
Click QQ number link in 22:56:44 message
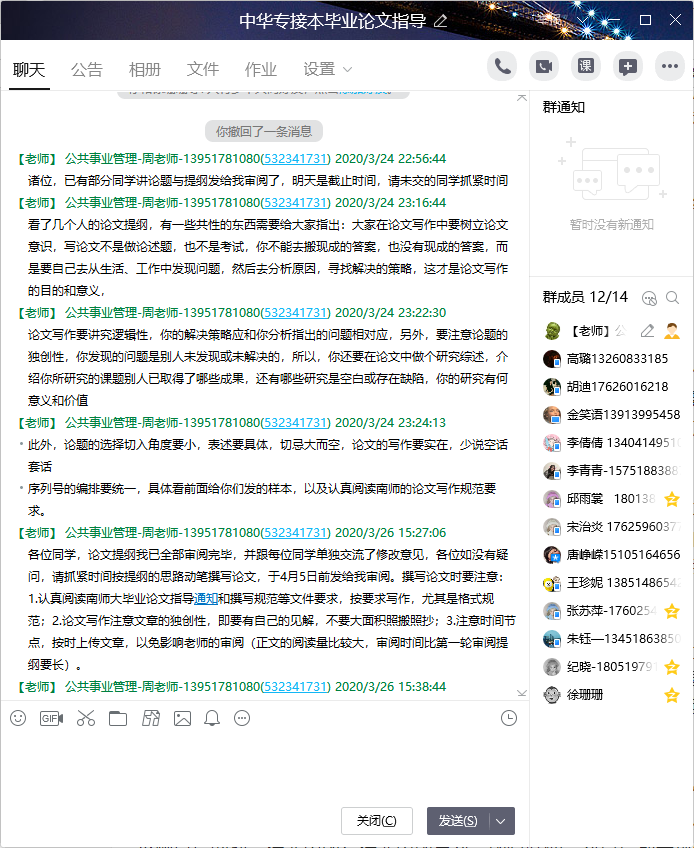(x=295, y=158)
